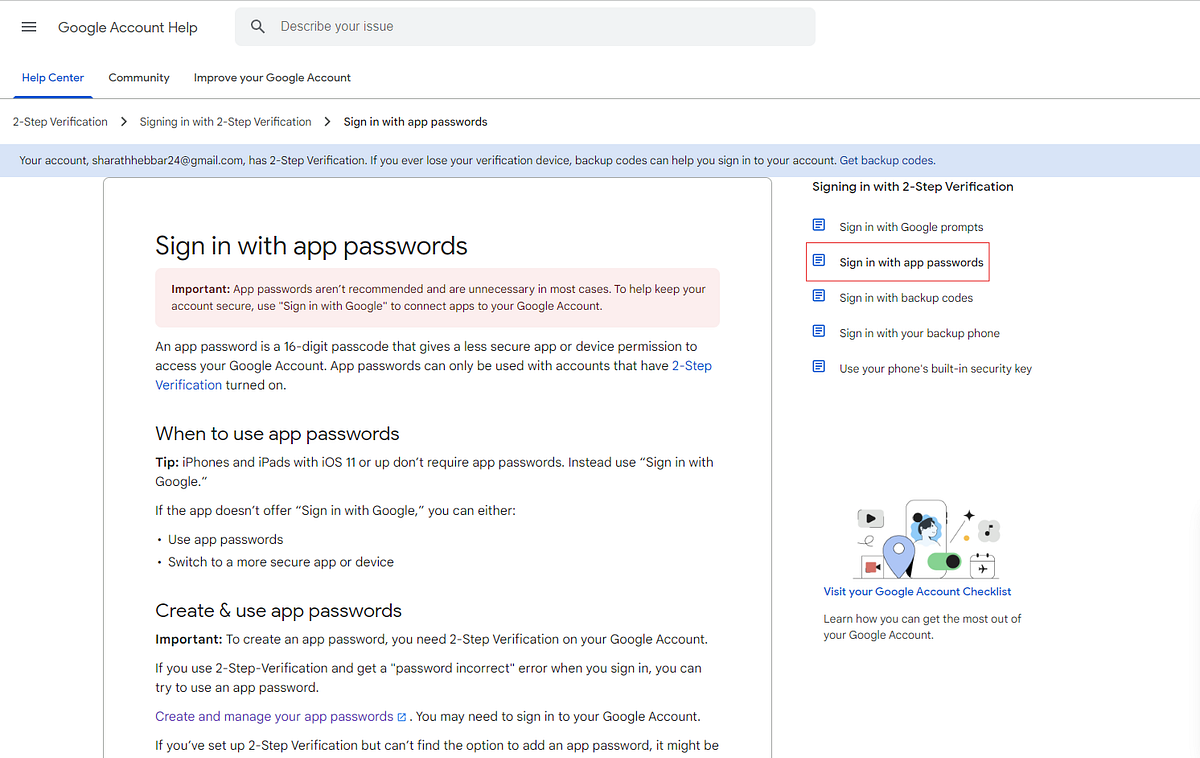Select Sign in with Google prompts in sidebar
Image resolution: width=1200 pixels, height=758 pixels.
tap(910, 226)
